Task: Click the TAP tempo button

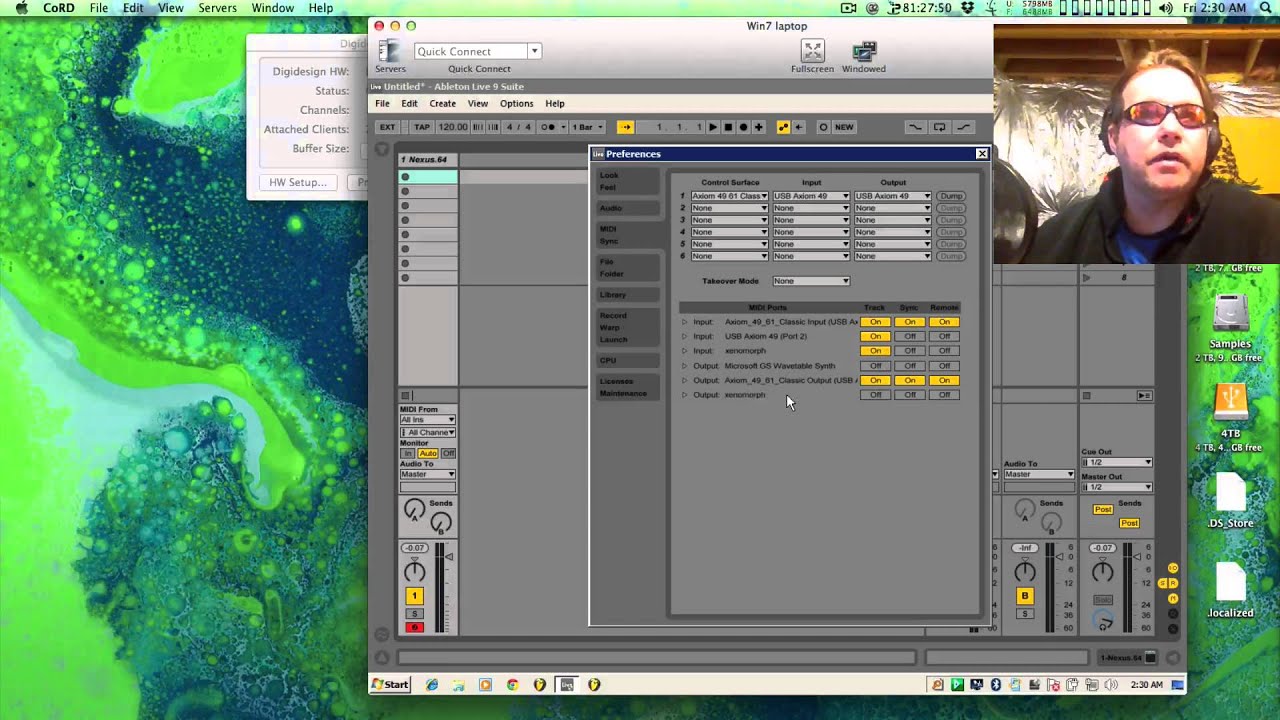Action: 422,127
